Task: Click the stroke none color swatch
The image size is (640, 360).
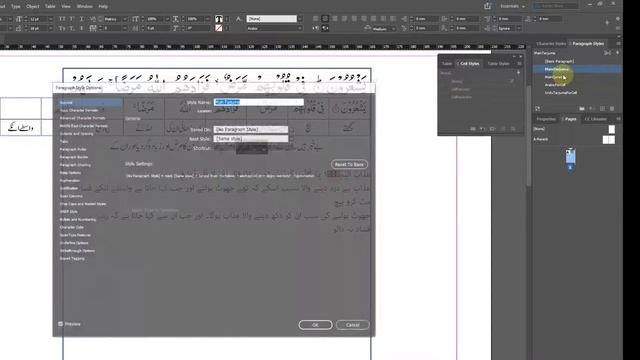Action: (219, 28)
